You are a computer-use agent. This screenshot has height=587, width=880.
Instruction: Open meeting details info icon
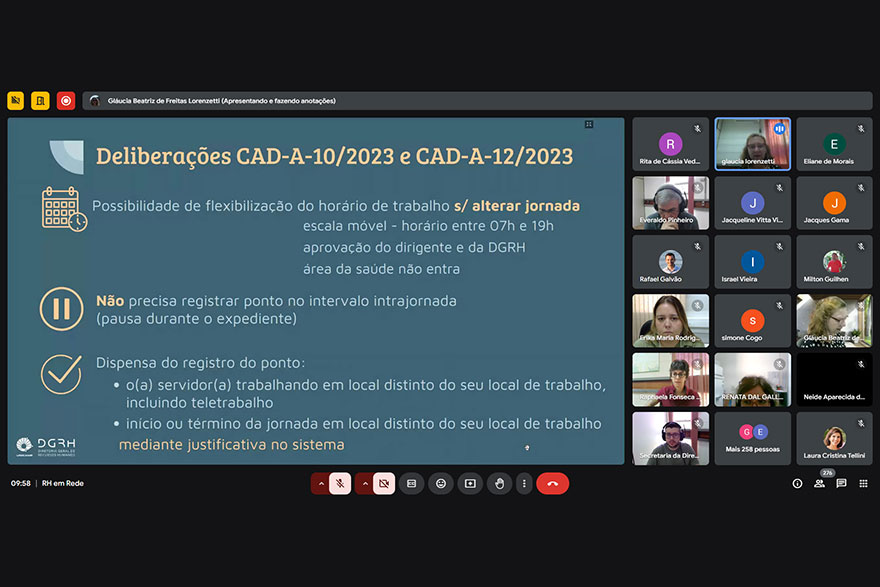(x=797, y=483)
